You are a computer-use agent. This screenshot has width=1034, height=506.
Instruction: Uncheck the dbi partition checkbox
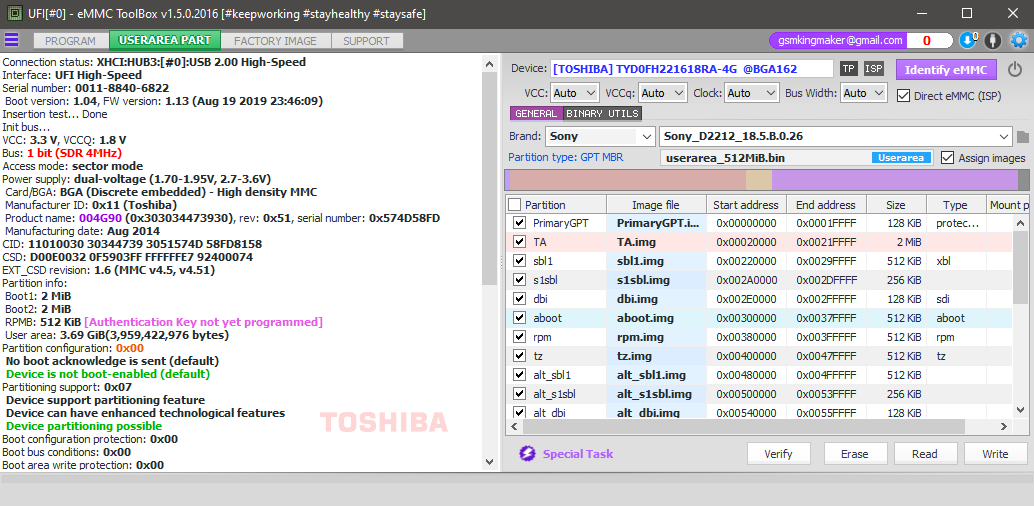coord(519,299)
